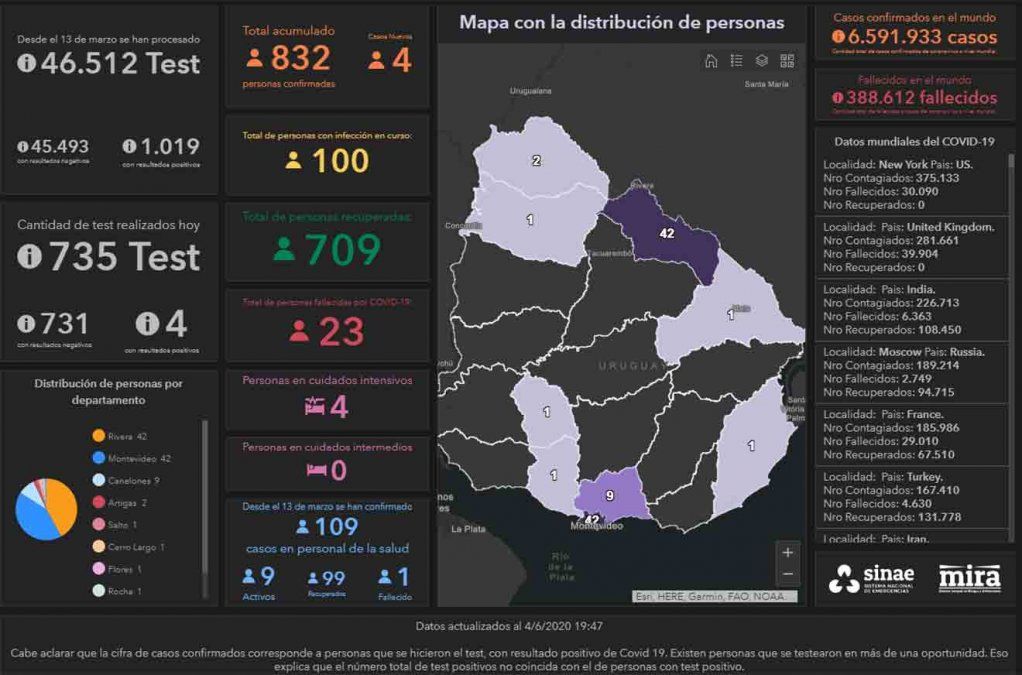Viewport: 1022px width, 675px height.
Task: Click the Esri map attribution text
Action: [x=715, y=597]
